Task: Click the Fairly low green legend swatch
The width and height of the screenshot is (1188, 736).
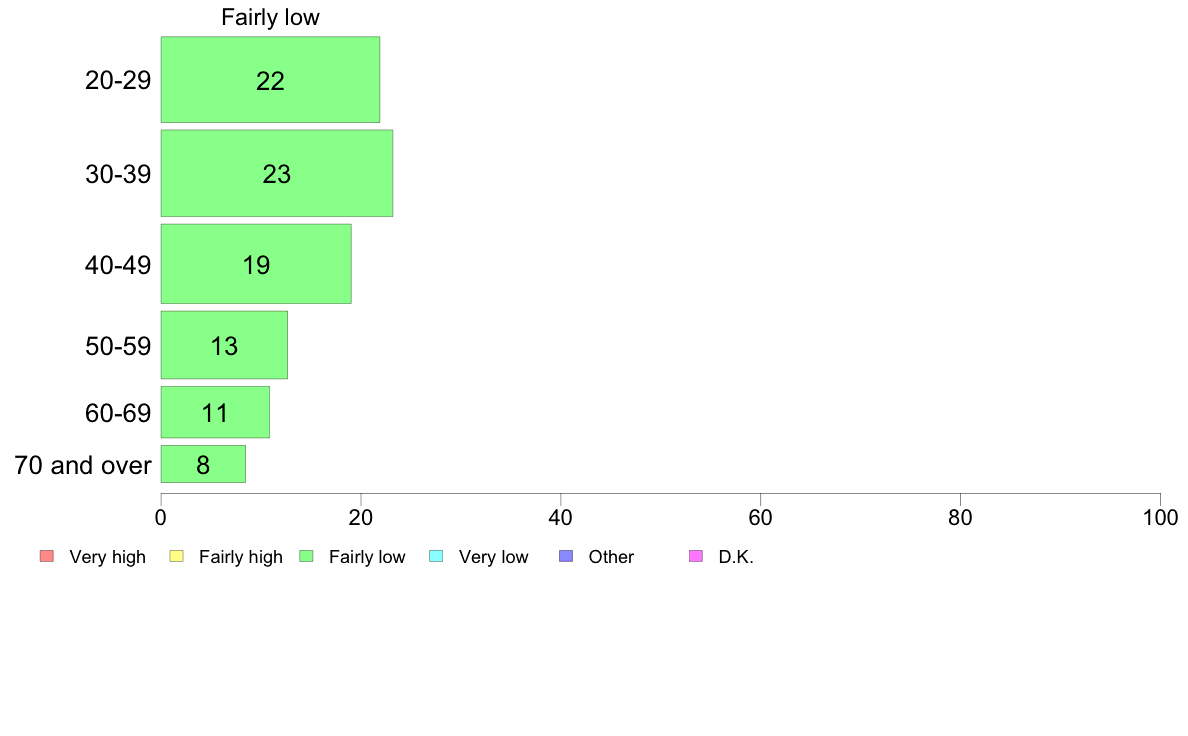Action: (306, 556)
